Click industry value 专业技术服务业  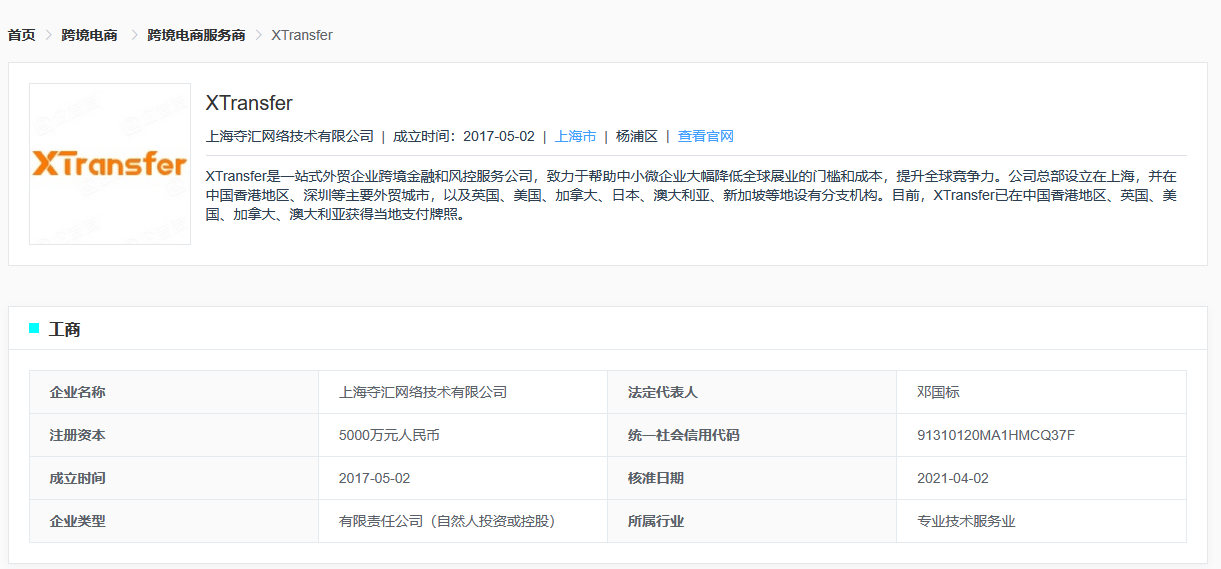click(x=966, y=521)
